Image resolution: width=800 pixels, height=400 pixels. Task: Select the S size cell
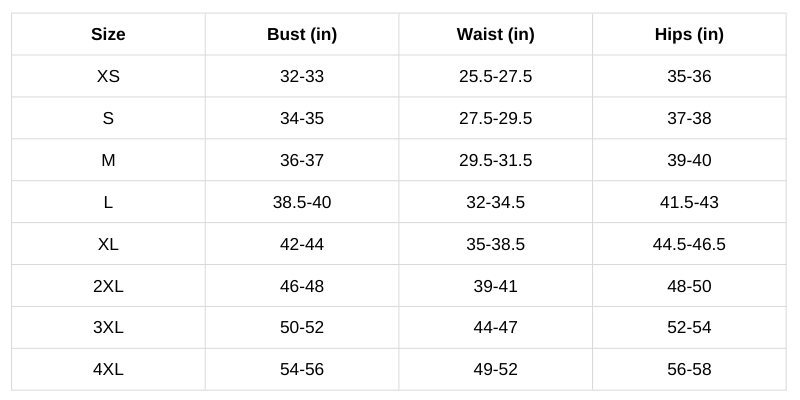pyautogui.click(x=108, y=119)
